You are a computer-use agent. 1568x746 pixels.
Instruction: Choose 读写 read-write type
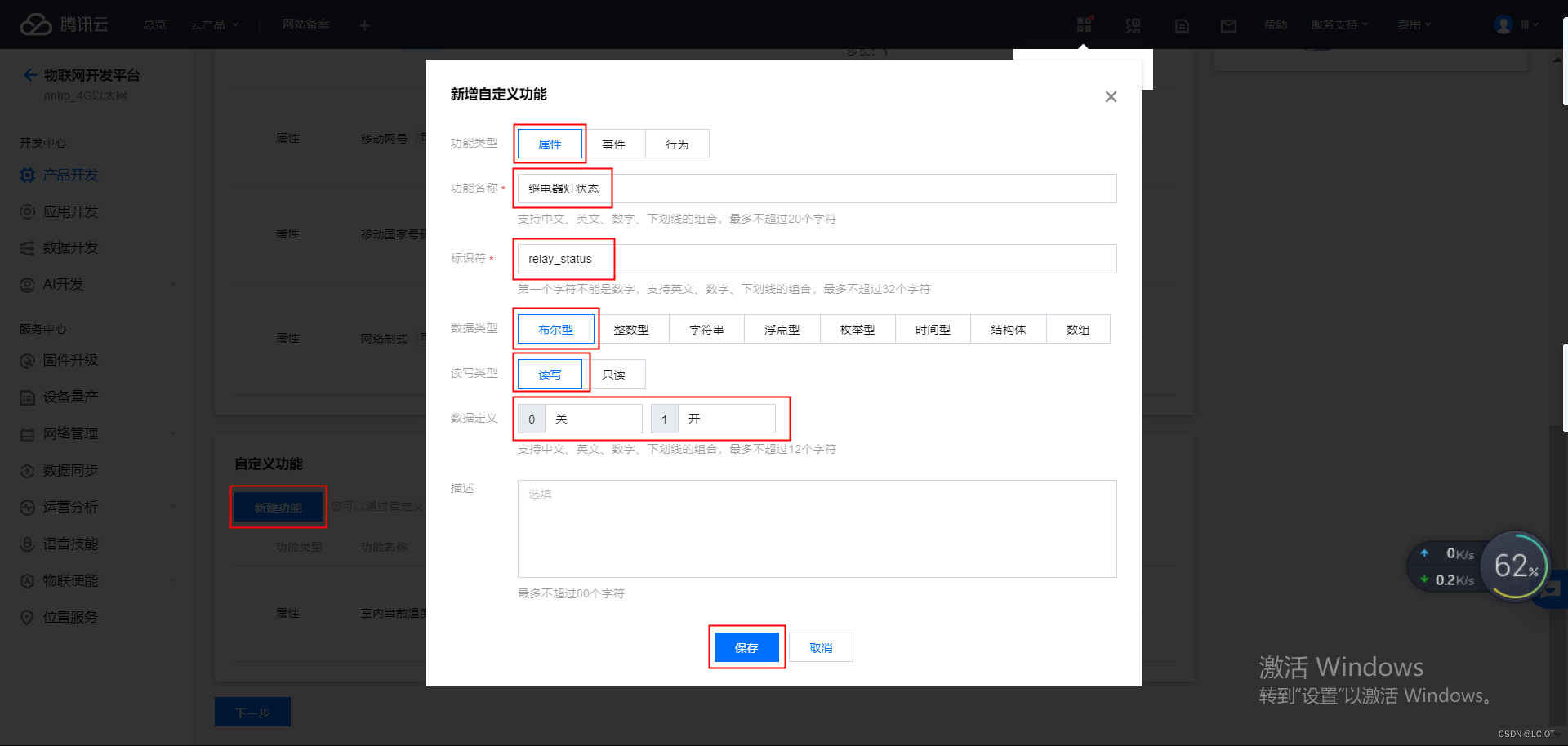[x=550, y=375]
